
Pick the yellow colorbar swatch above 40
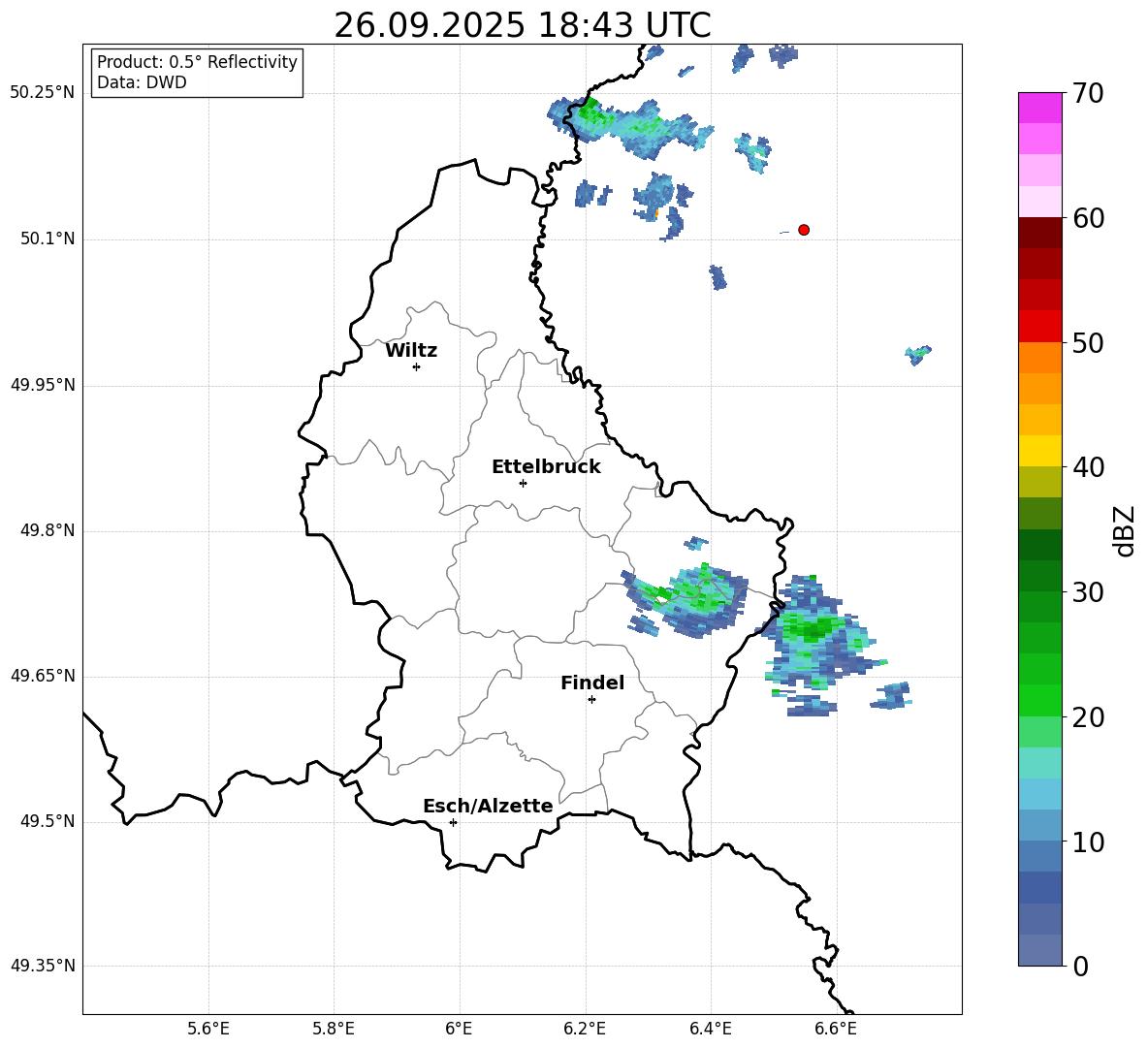click(x=1040, y=451)
